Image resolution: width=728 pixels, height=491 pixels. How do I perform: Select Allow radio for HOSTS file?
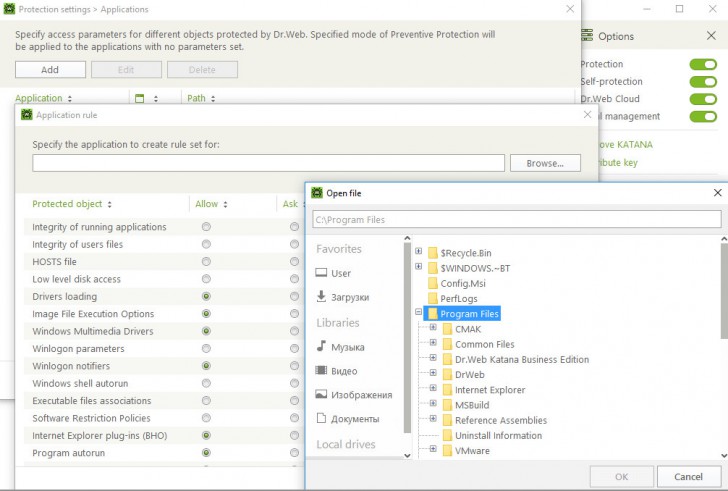coord(206,262)
